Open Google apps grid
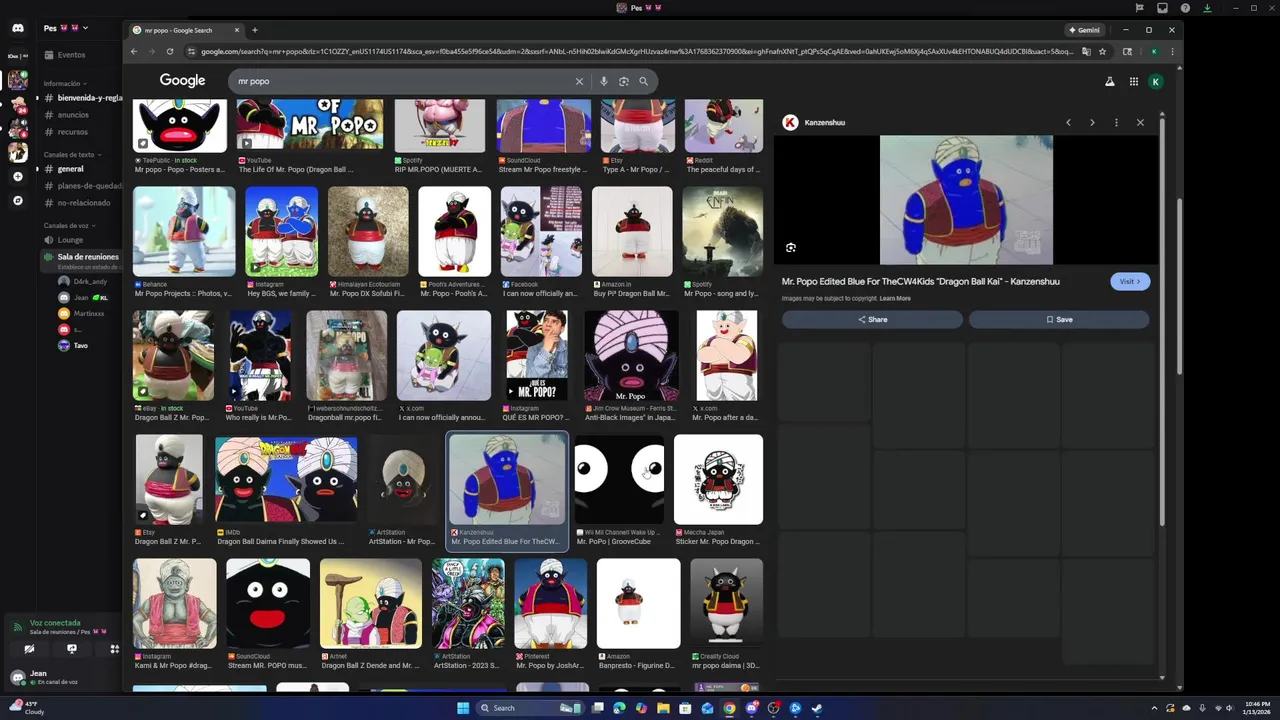This screenshot has height=720, width=1280. pyautogui.click(x=1134, y=81)
